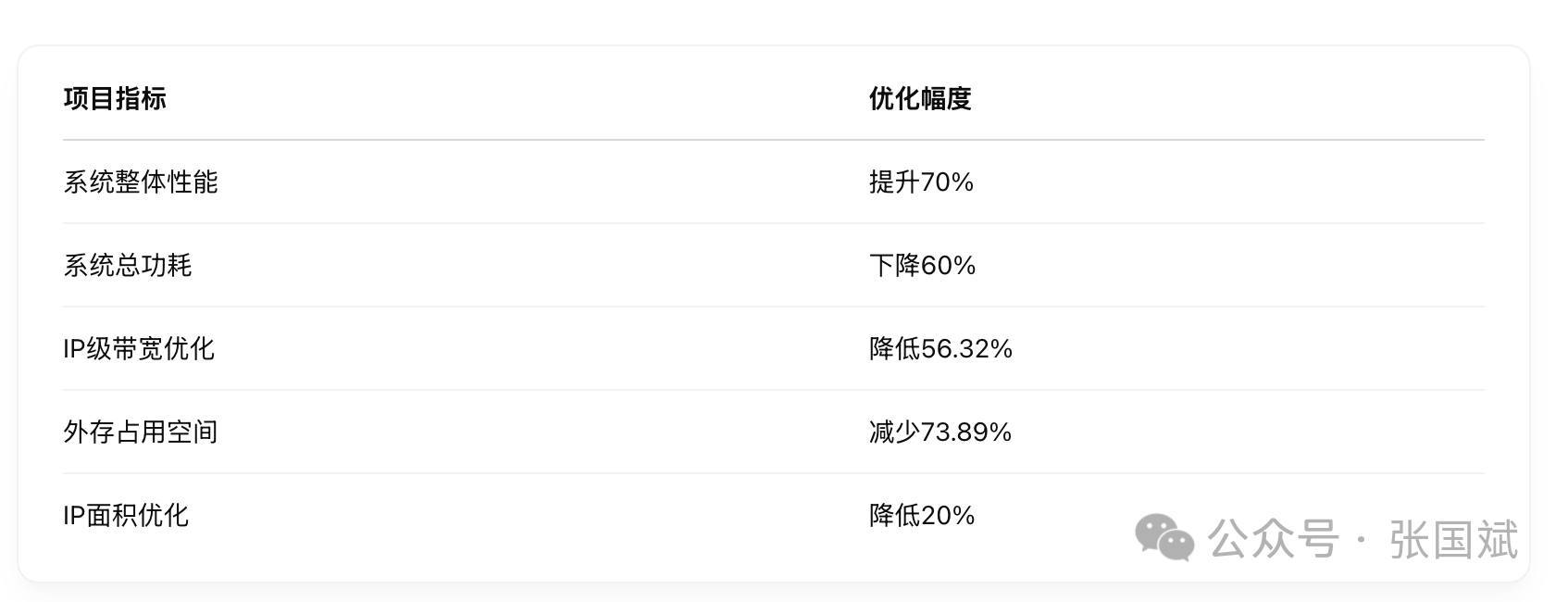Select the 项目指标 column header
This screenshot has height=602, width=1568.
[115, 98]
